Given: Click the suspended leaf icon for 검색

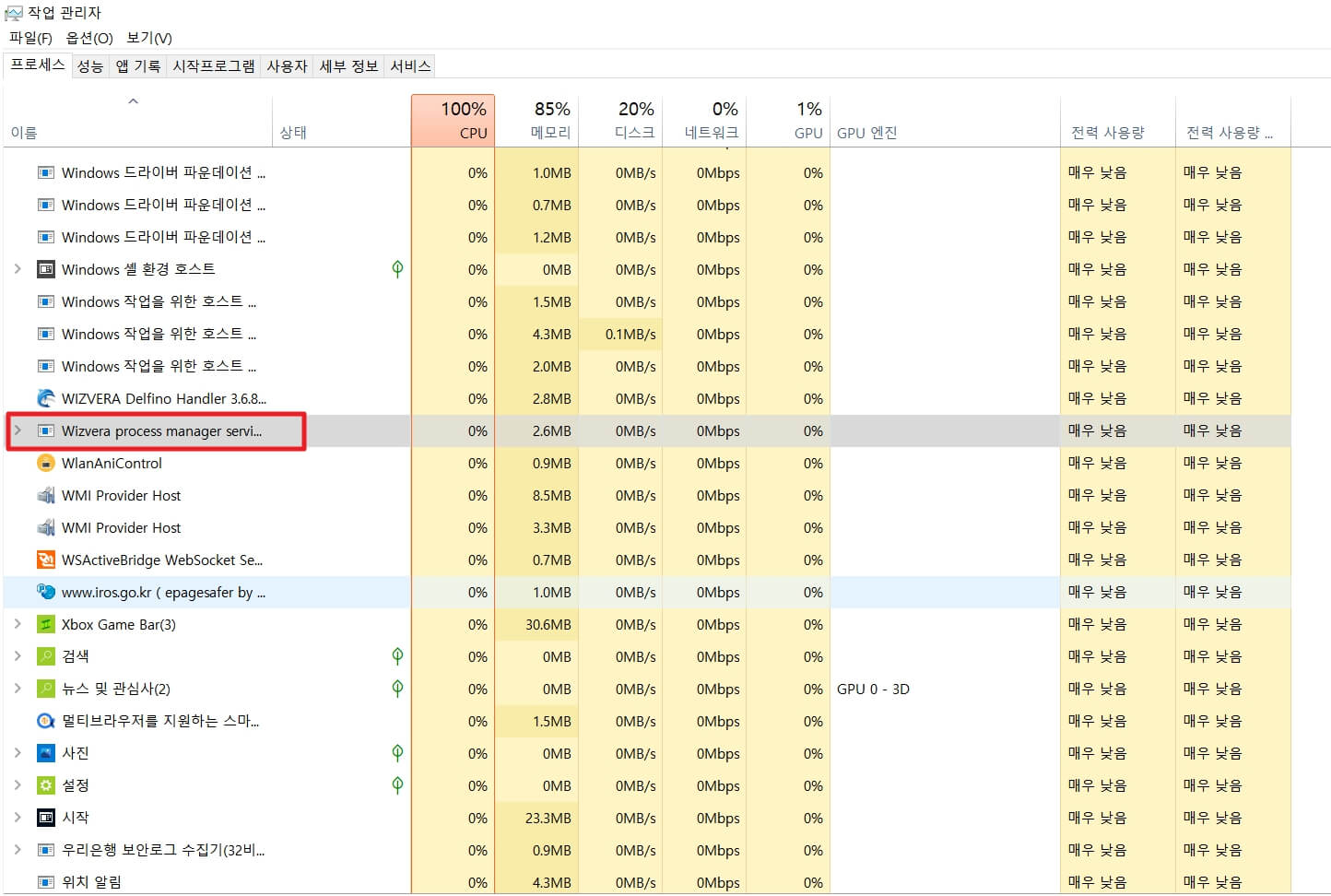Looking at the screenshot, I should pyautogui.click(x=397, y=656).
